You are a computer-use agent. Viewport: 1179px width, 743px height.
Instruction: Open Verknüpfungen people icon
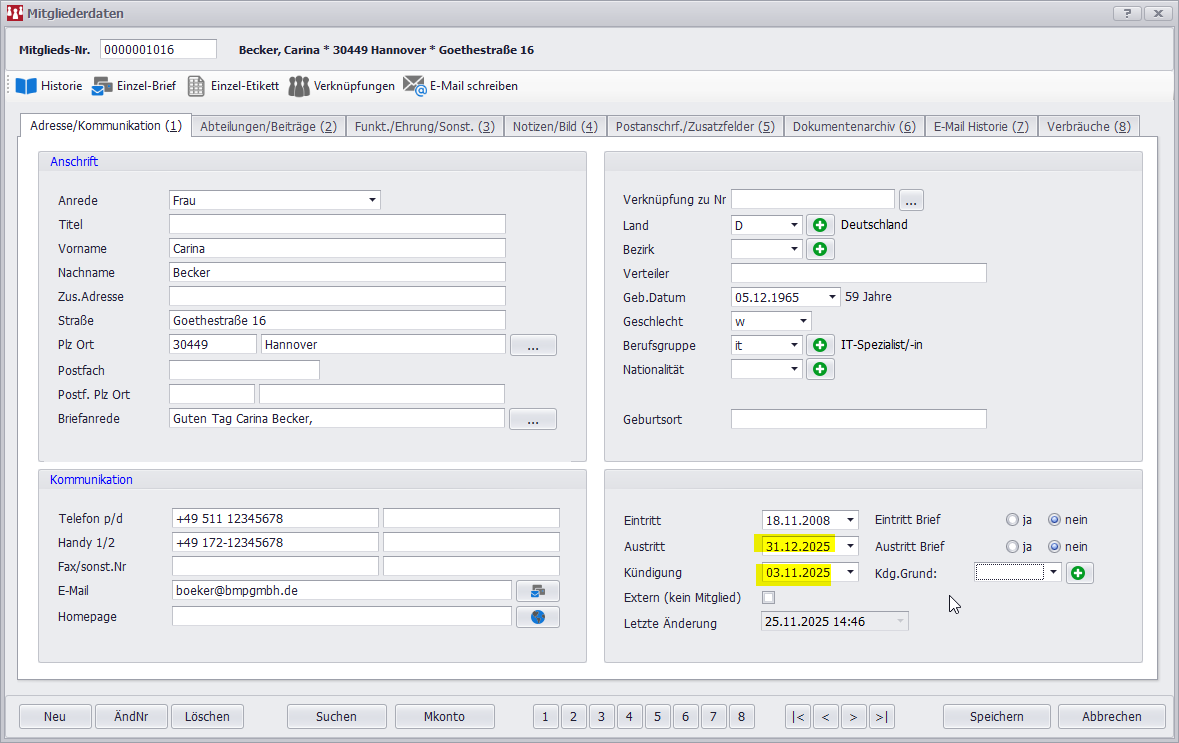pyautogui.click(x=299, y=86)
